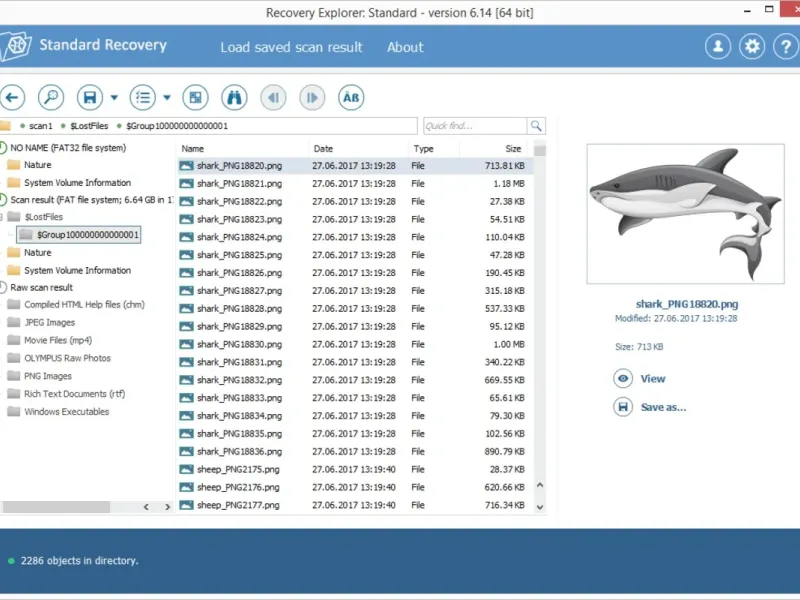Open the magnifier scan tool
Viewport: 800px width, 600px height.
coord(51,97)
